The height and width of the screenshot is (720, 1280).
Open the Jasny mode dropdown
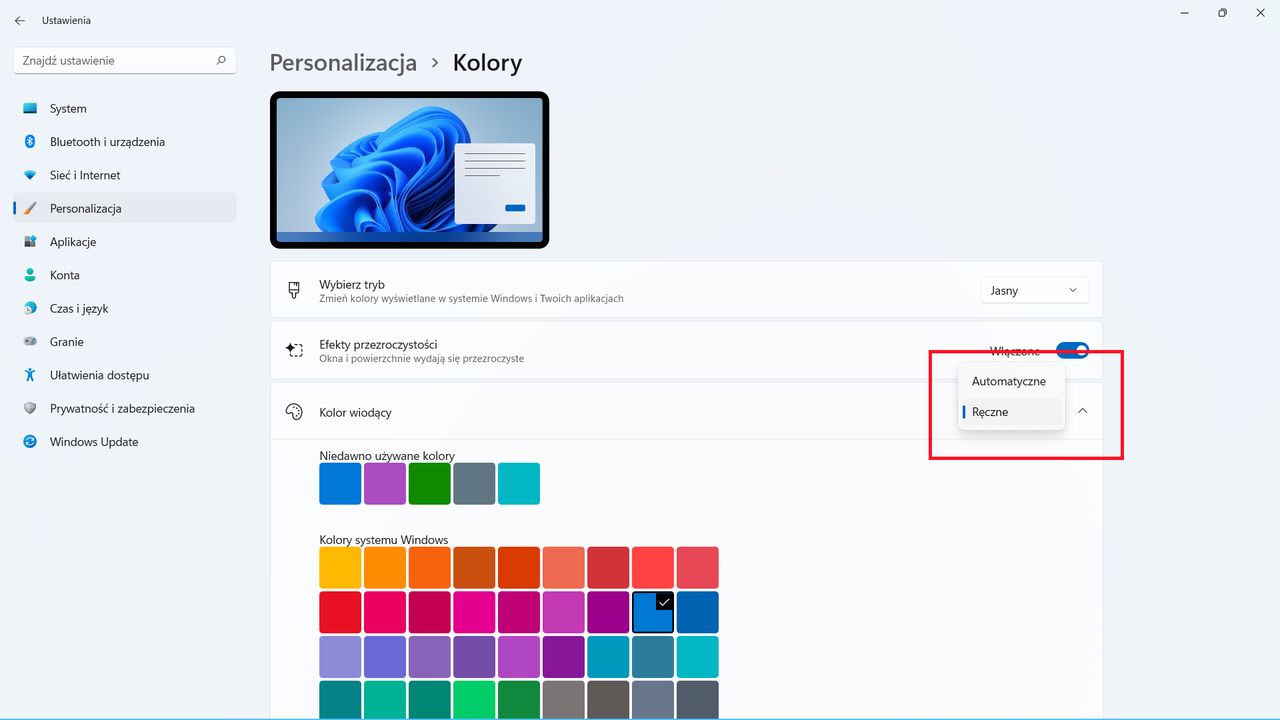point(1033,290)
